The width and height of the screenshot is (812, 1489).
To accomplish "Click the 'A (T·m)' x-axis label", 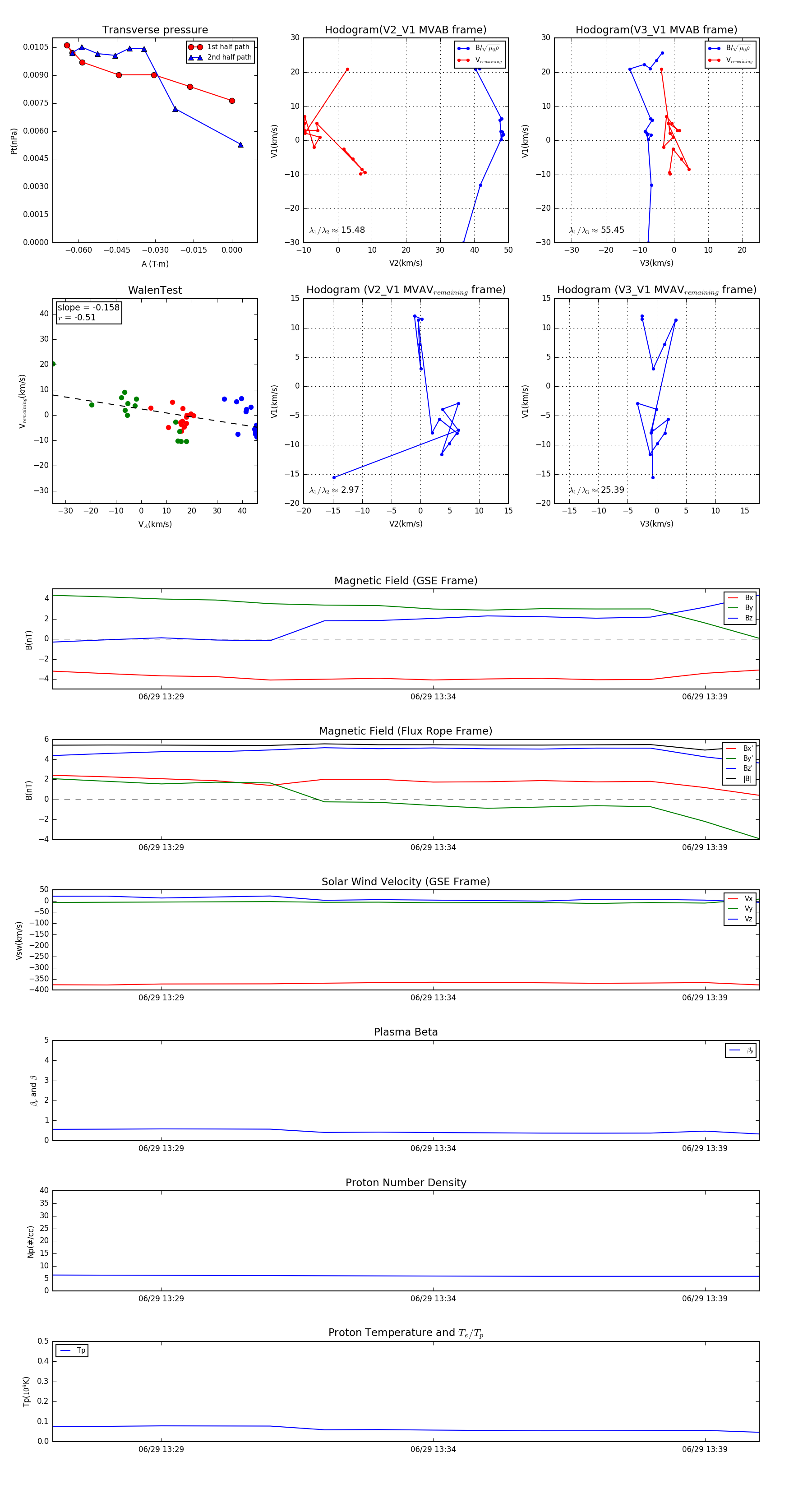I will (x=155, y=264).
